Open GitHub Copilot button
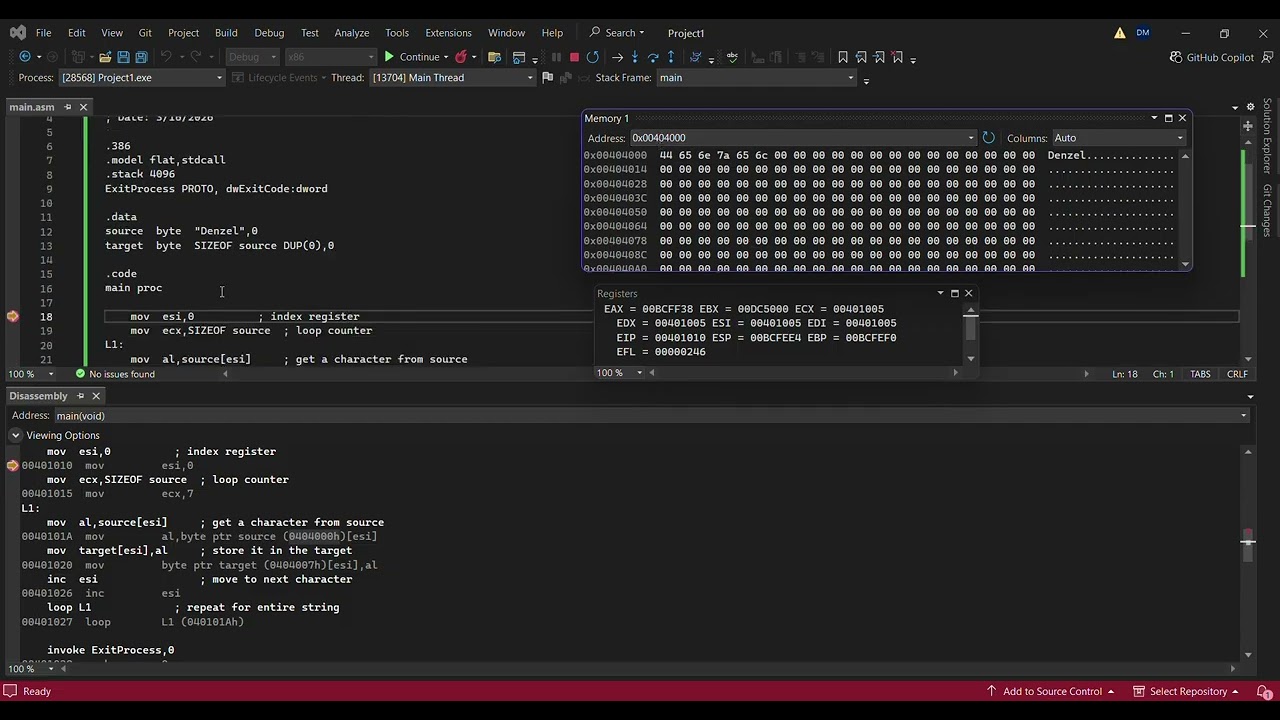Viewport: 1280px width, 720px height. (1211, 57)
